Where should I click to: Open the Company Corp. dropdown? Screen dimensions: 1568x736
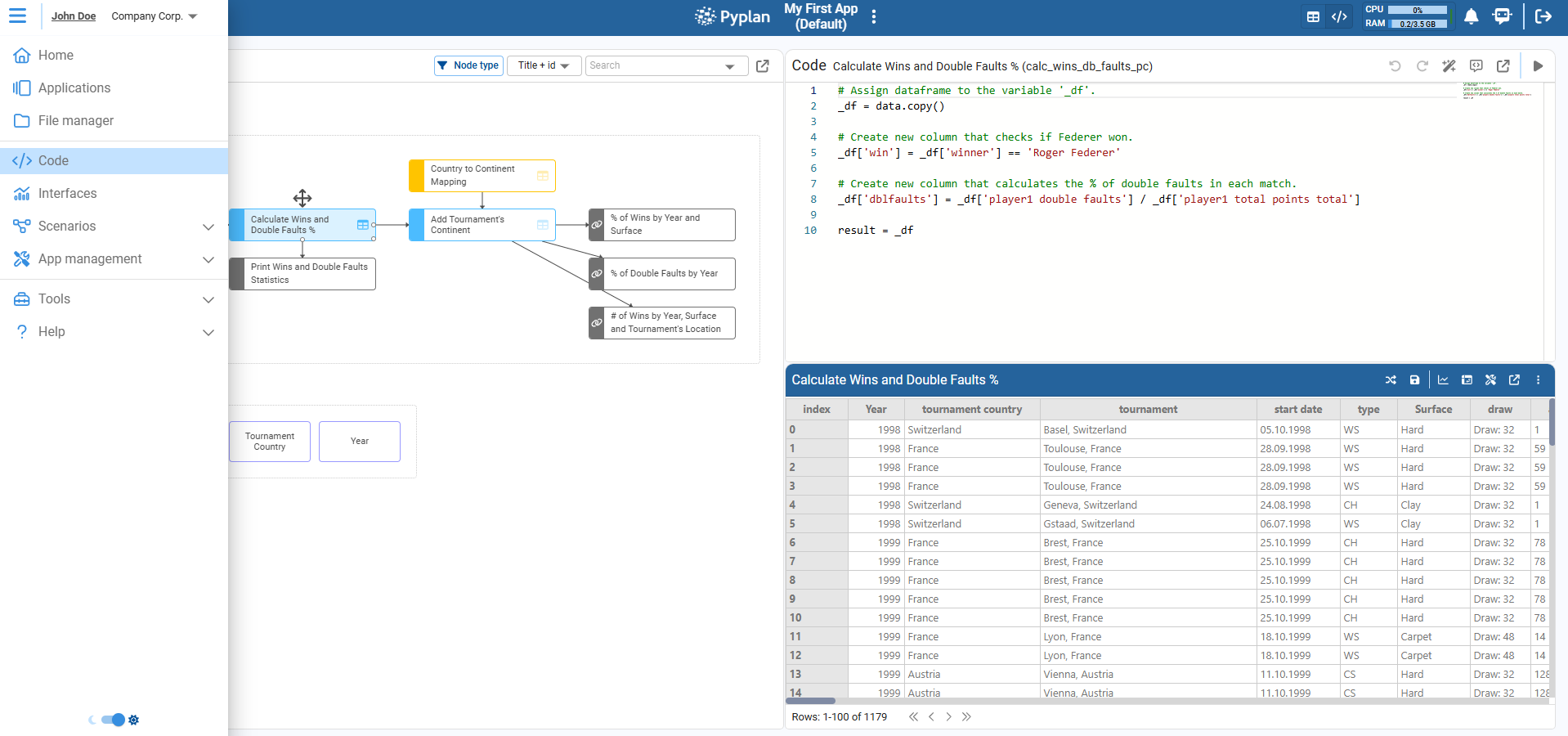pyautogui.click(x=155, y=16)
